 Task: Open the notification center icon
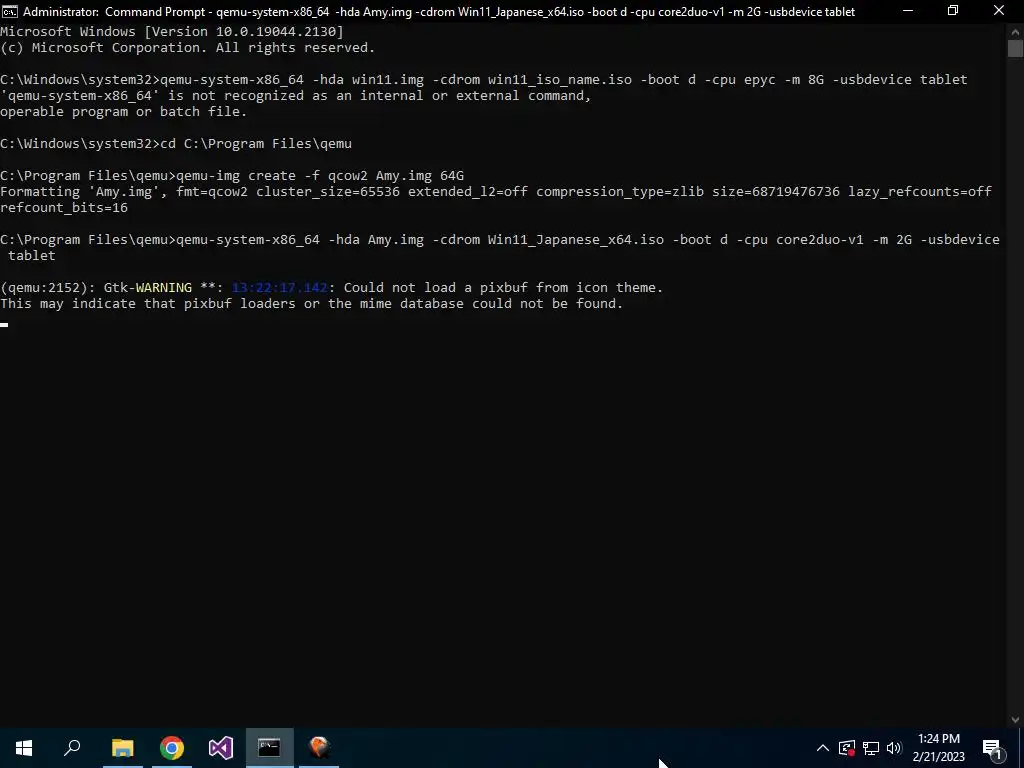tap(992, 748)
